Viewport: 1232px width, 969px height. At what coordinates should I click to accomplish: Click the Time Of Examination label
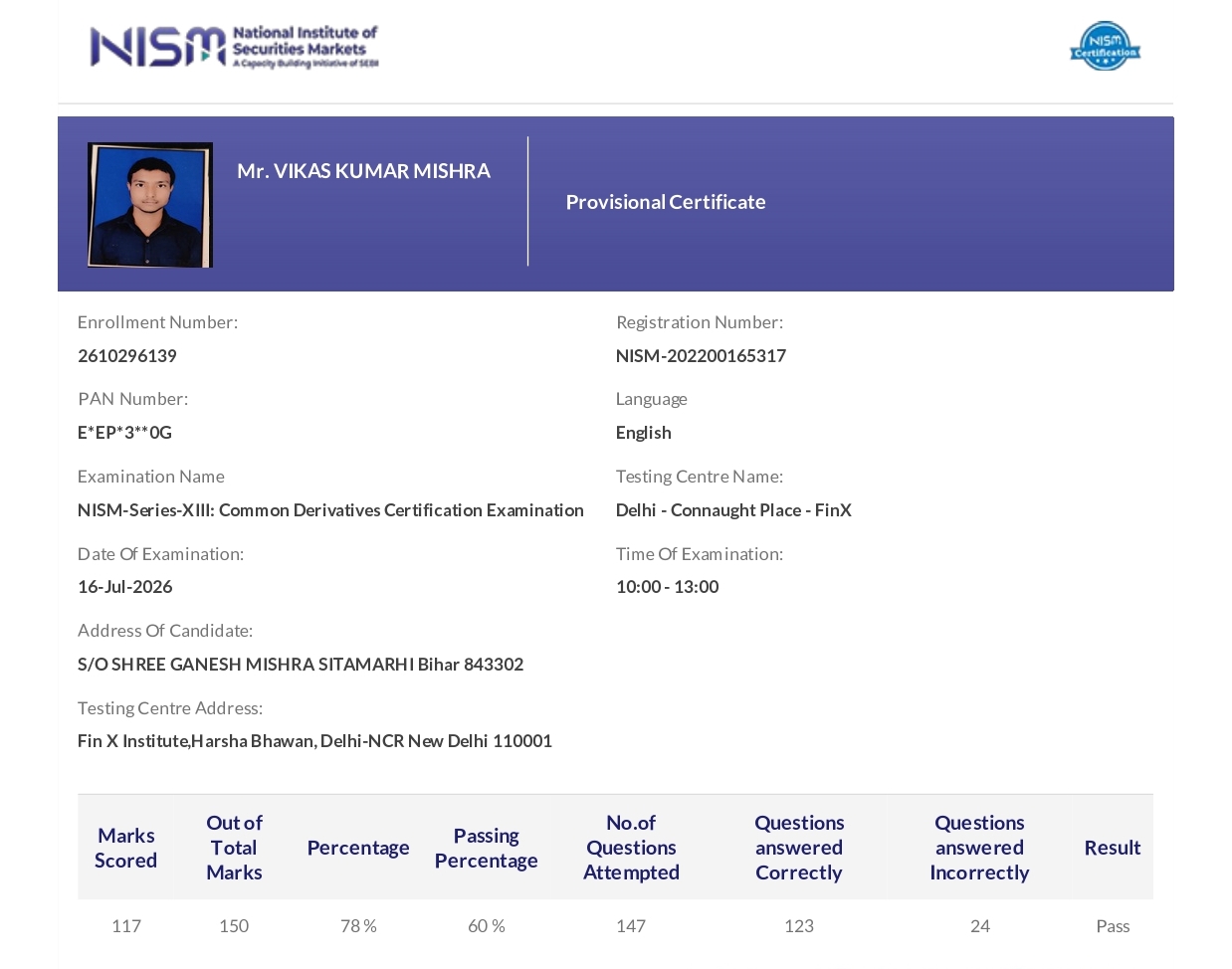(x=700, y=554)
